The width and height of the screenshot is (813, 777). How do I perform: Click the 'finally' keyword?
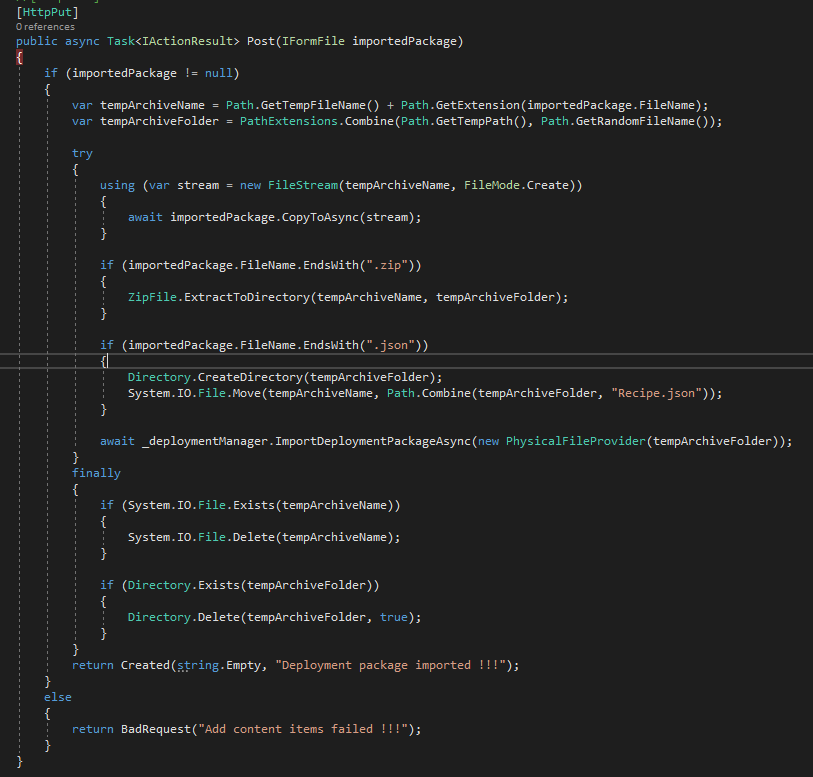[x=96, y=473]
